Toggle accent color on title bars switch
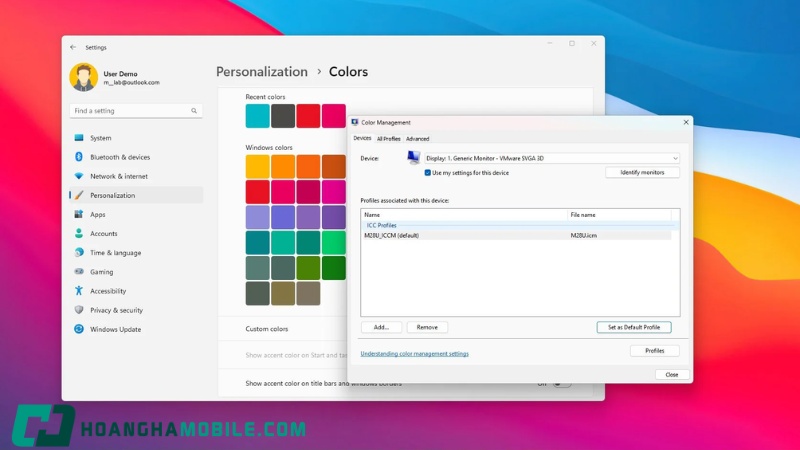Image resolution: width=800 pixels, height=450 pixels. pos(561,383)
